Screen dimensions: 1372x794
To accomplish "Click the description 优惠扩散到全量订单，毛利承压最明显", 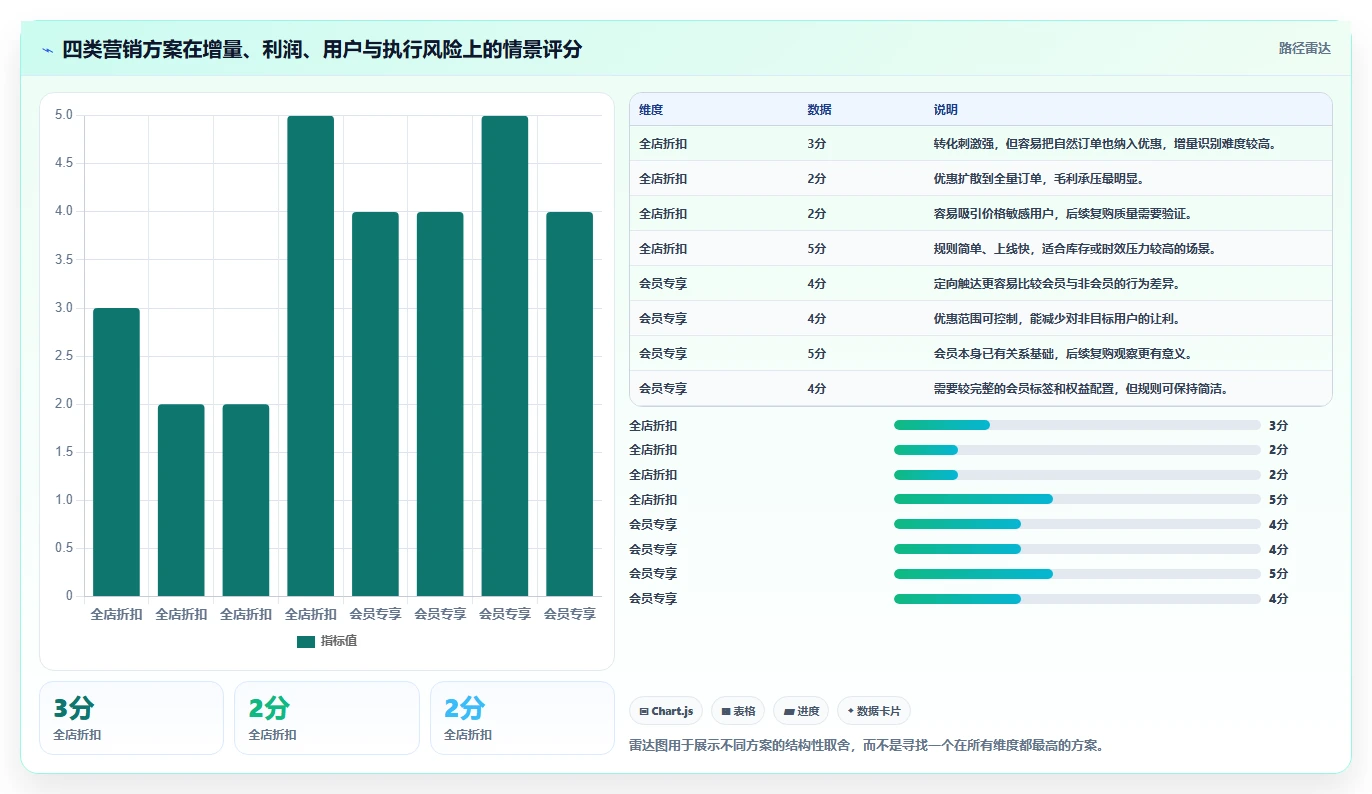I will (1038, 179).
